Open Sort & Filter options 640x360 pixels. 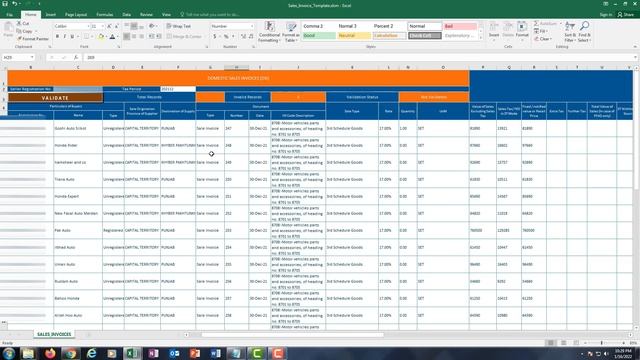(570, 31)
